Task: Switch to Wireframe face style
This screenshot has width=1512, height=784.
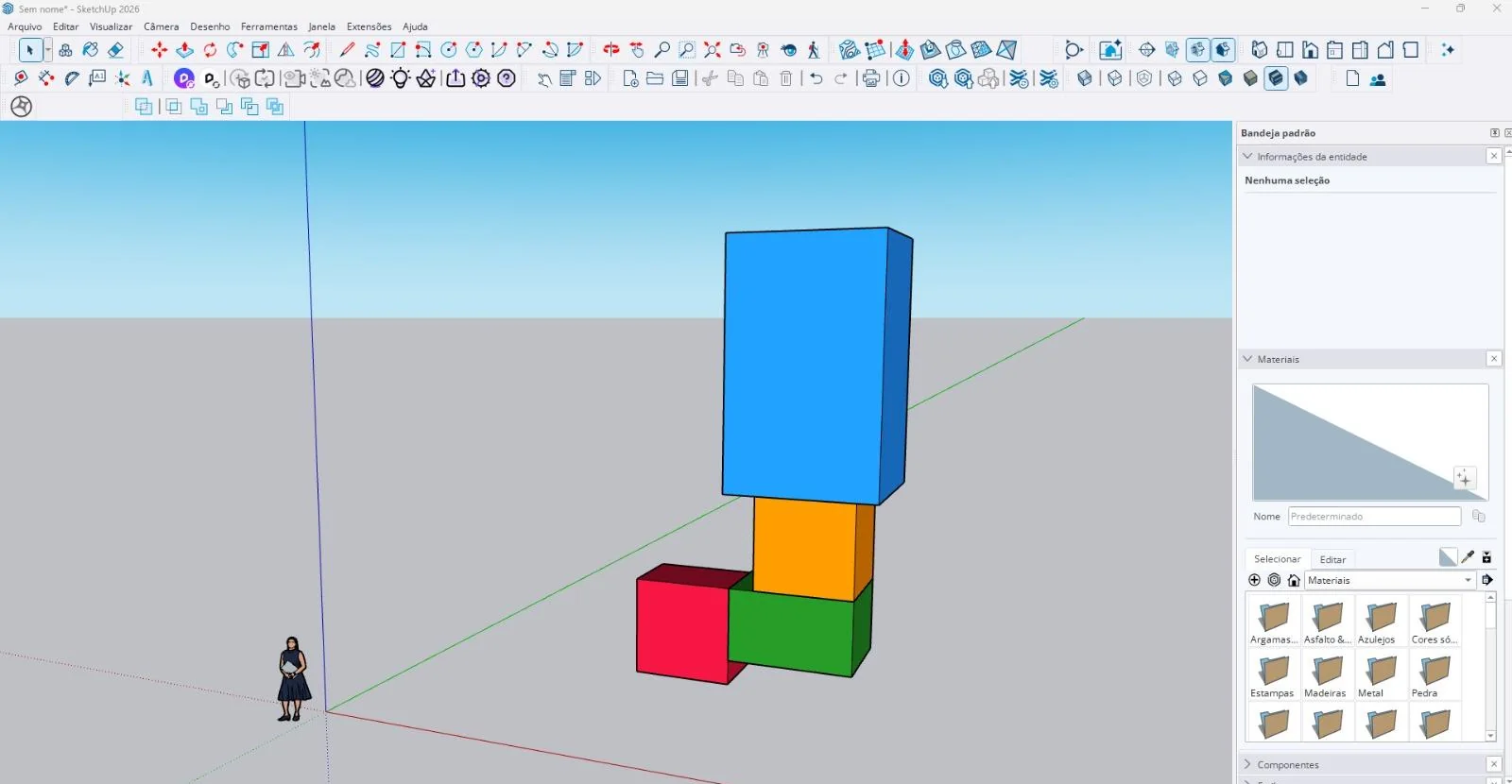Action: (x=1175, y=78)
